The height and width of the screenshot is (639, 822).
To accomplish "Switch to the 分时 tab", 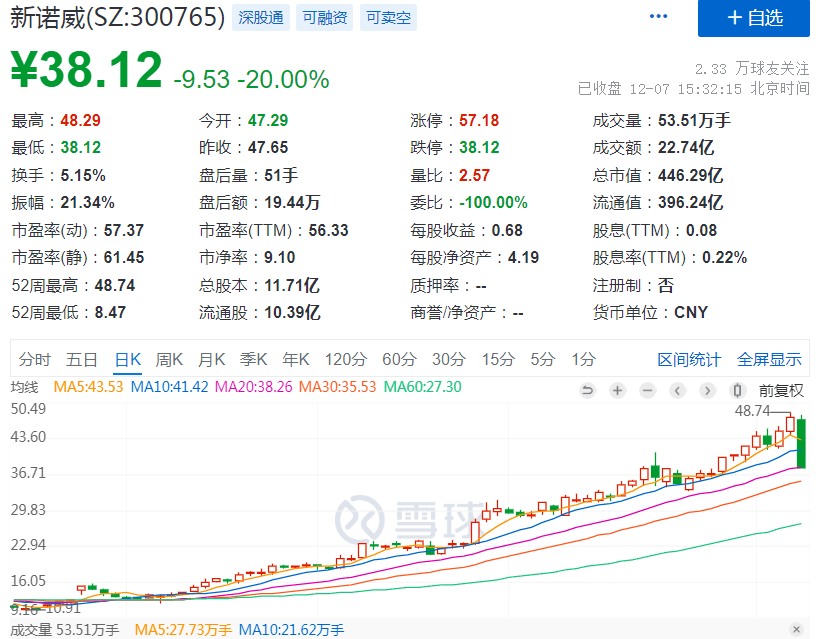I will tap(35, 360).
